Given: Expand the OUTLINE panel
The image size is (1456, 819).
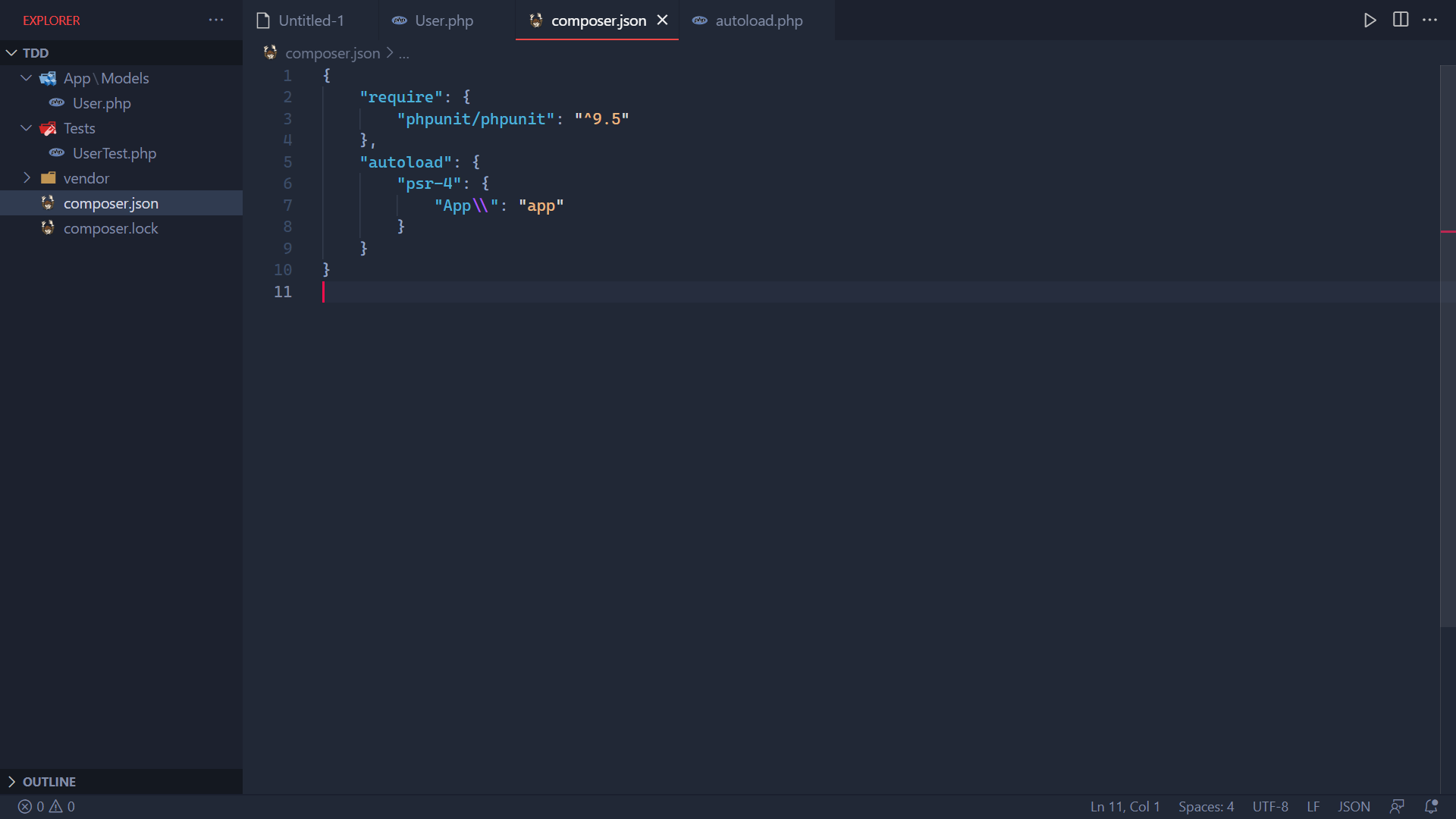Looking at the screenshot, I should coord(121,782).
